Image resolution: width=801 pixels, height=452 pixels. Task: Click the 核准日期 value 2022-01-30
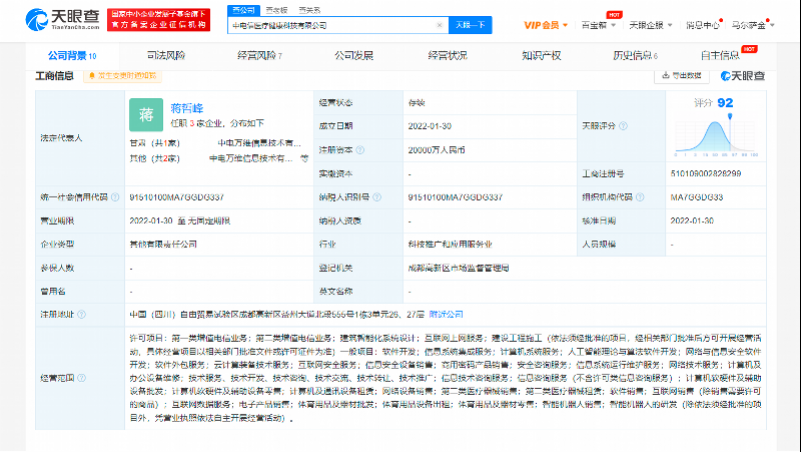(x=692, y=221)
